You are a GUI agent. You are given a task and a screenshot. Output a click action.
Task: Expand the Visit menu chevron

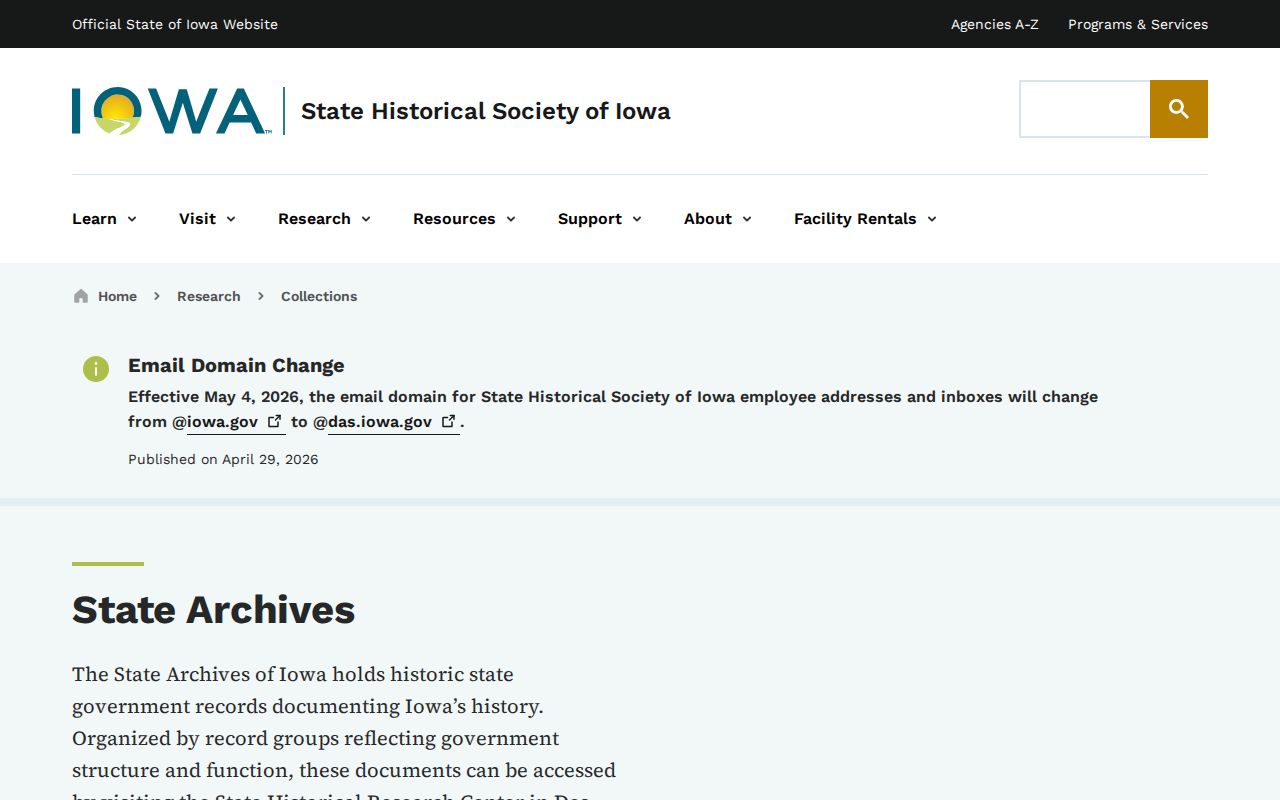(x=231, y=219)
